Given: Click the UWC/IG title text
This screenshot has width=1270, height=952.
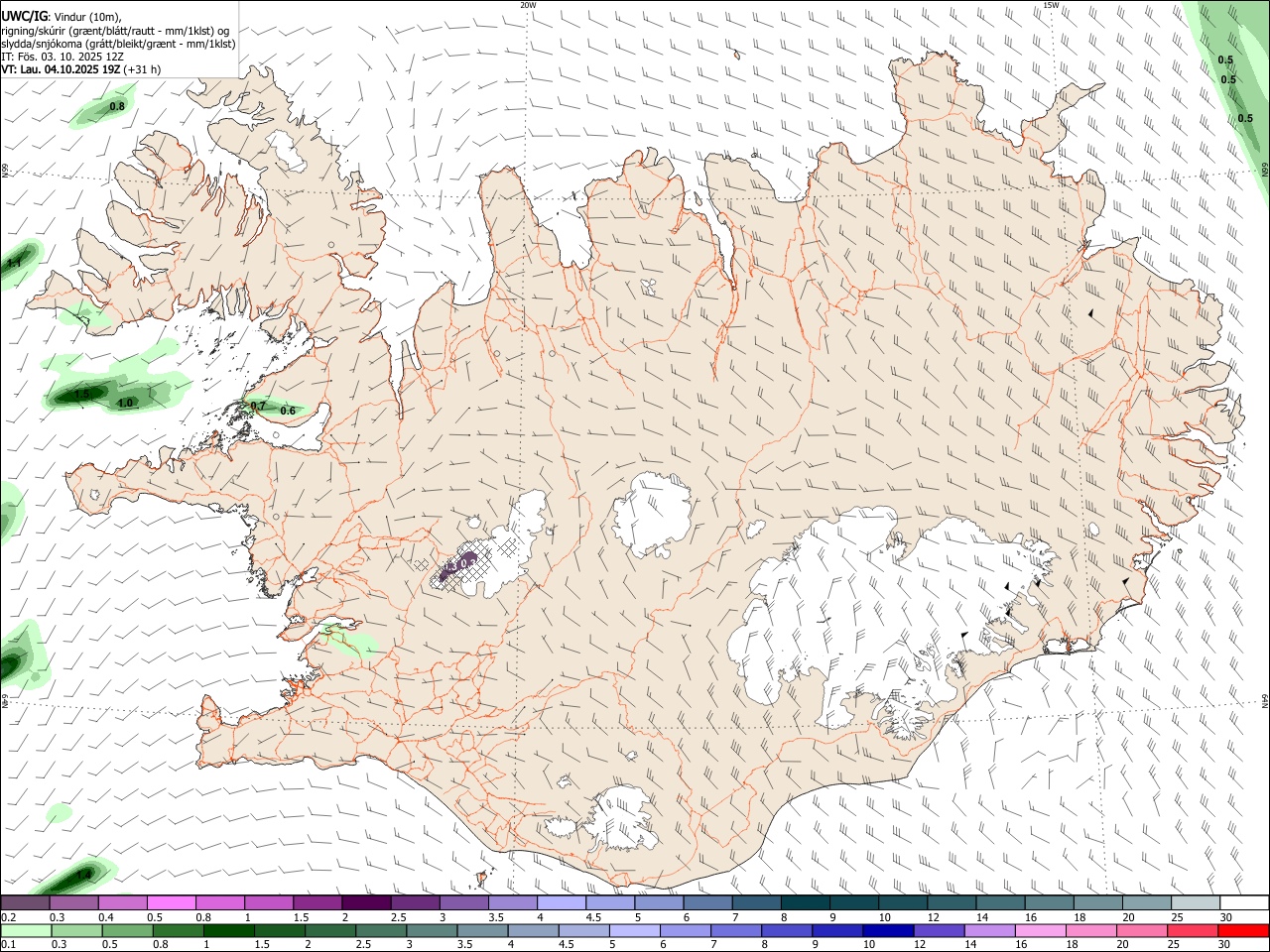Looking at the screenshot, I should coord(24,16).
